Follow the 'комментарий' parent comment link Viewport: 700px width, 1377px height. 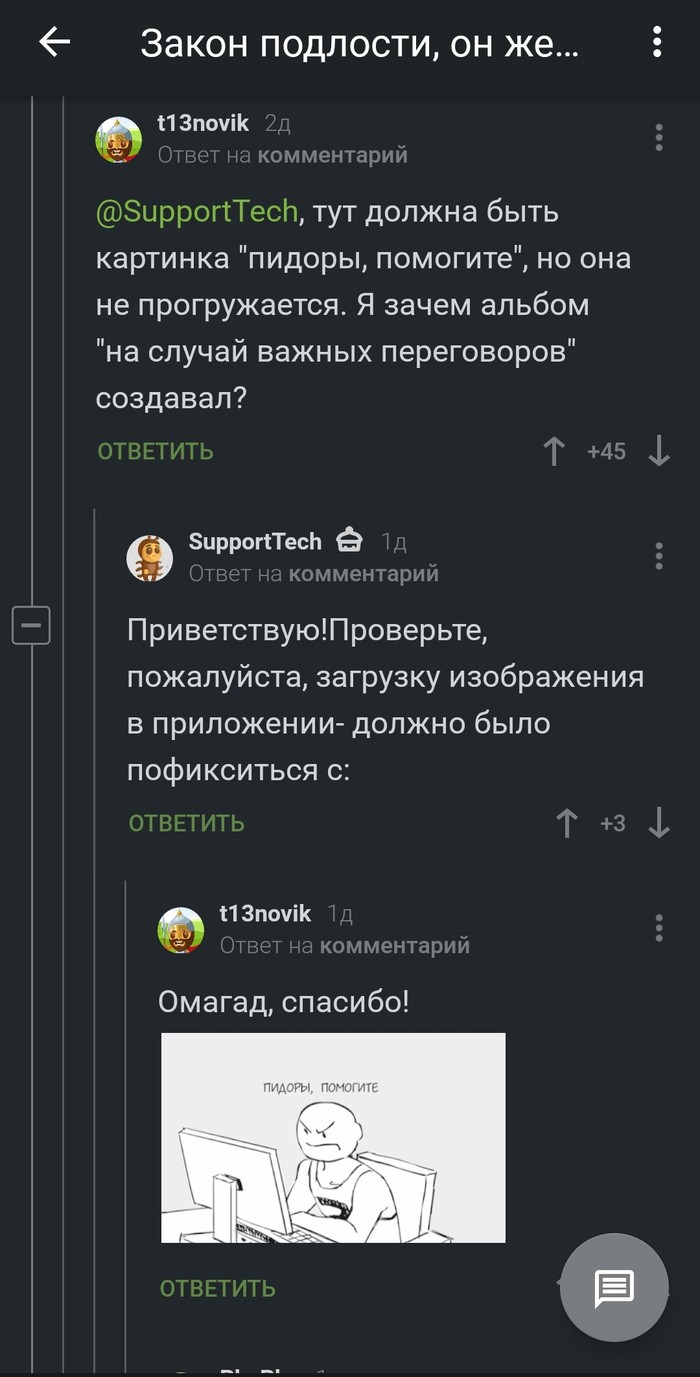[x=334, y=155]
